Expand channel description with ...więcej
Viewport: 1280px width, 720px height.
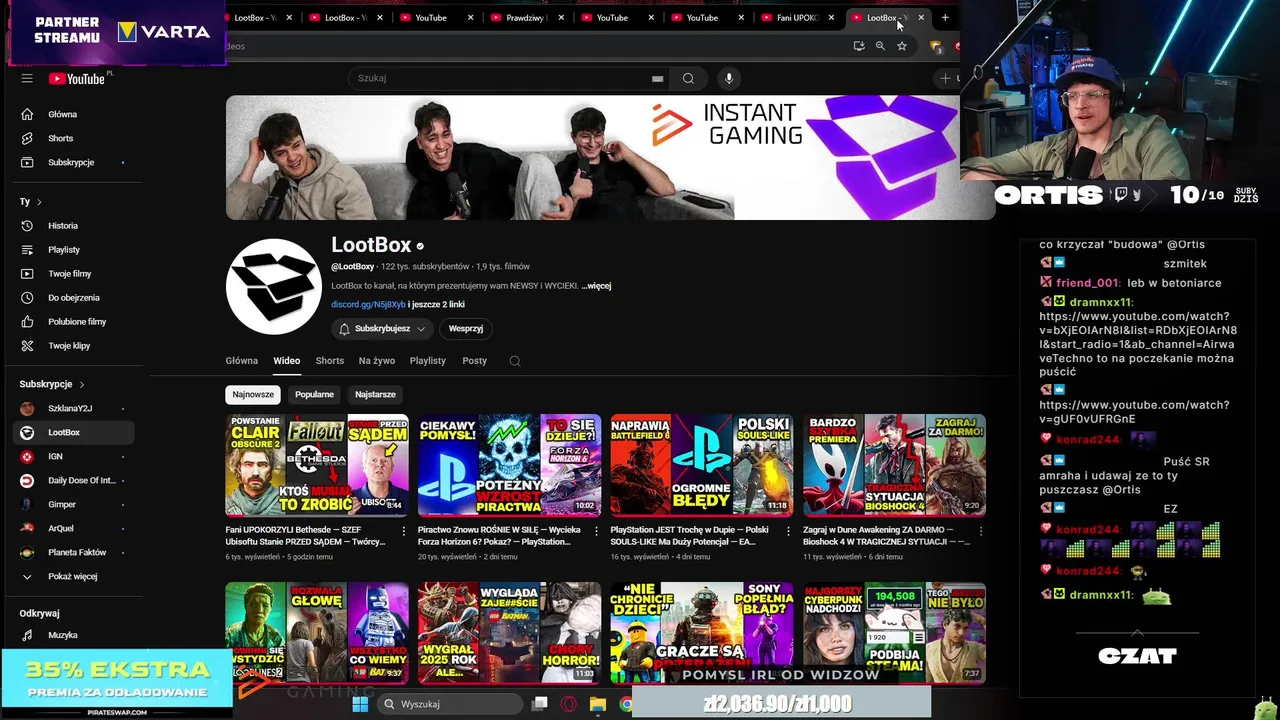pyautogui.click(x=597, y=286)
